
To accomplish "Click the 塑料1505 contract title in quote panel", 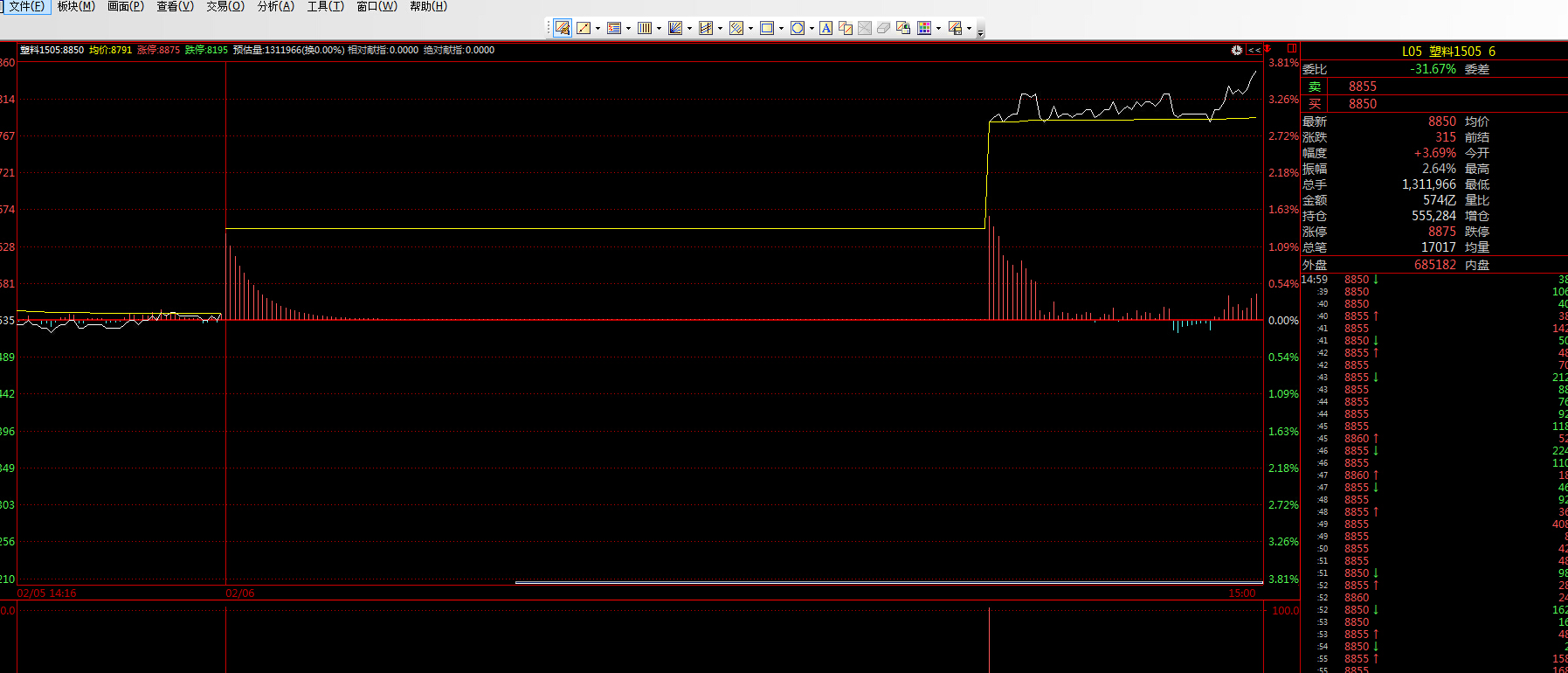I will coord(1454,52).
